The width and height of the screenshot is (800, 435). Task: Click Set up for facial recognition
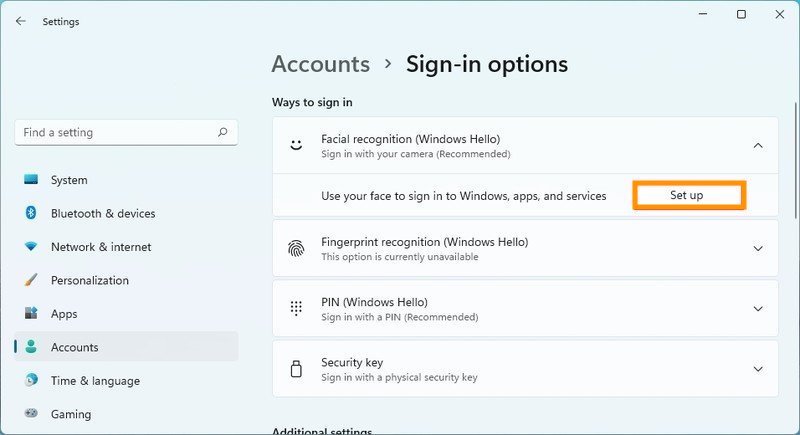(x=689, y=195)
